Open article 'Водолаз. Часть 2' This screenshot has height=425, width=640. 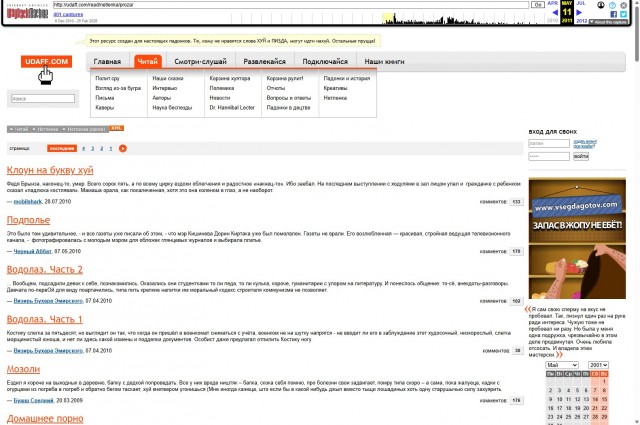(44, 270)
